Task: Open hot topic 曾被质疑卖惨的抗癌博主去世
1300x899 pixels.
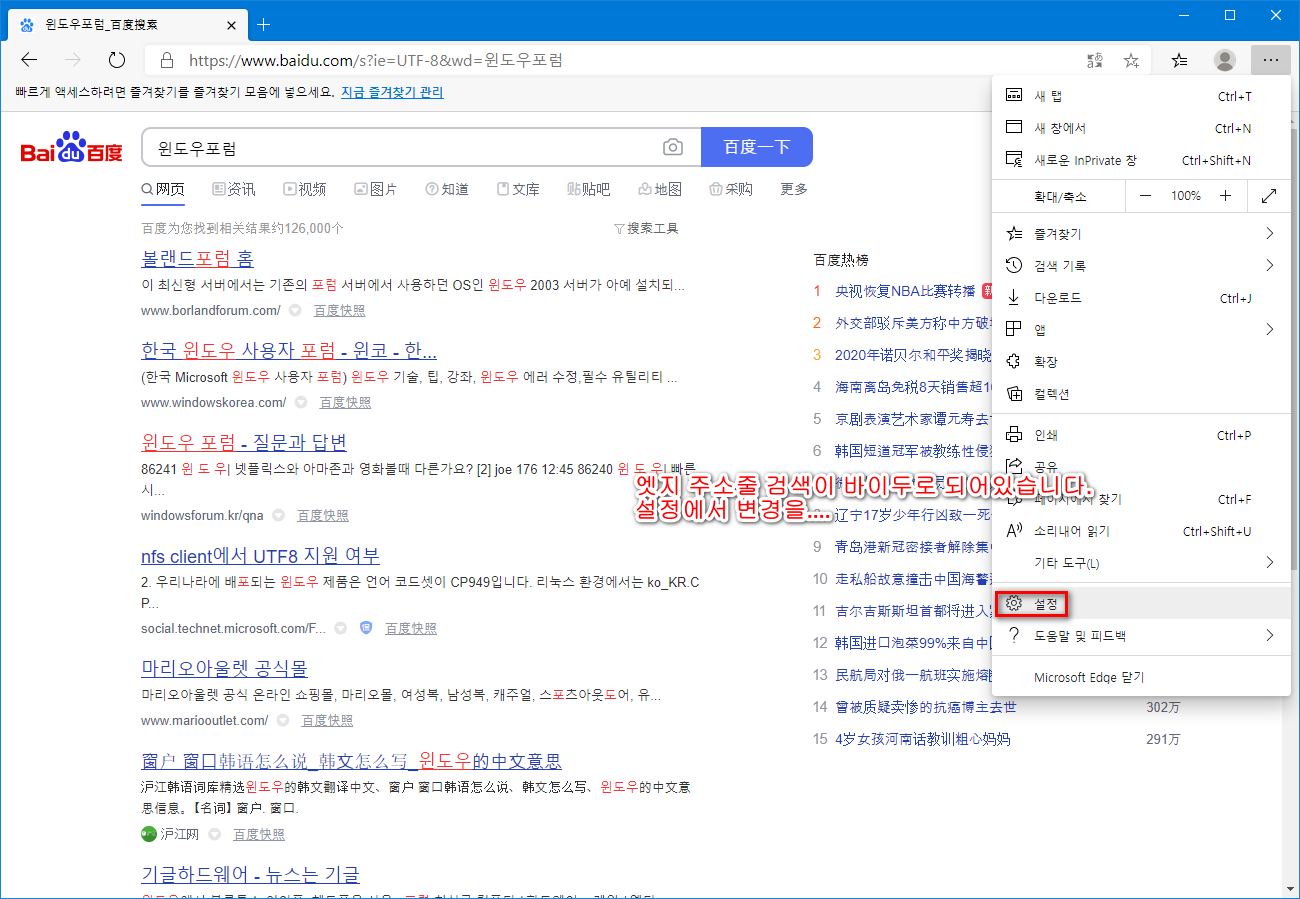Action: coord(926,707)
